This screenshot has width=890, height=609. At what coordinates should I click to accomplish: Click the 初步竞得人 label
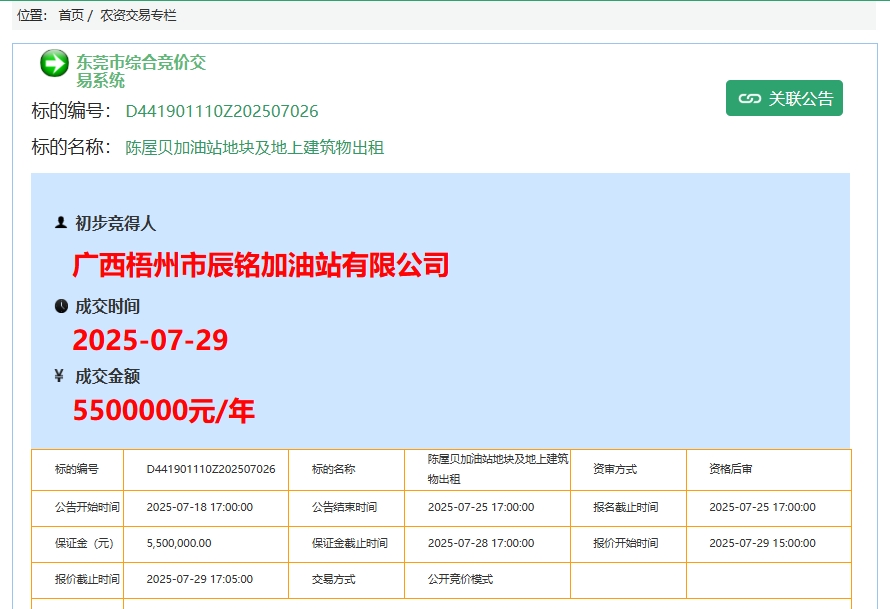(x=116, y=223)
